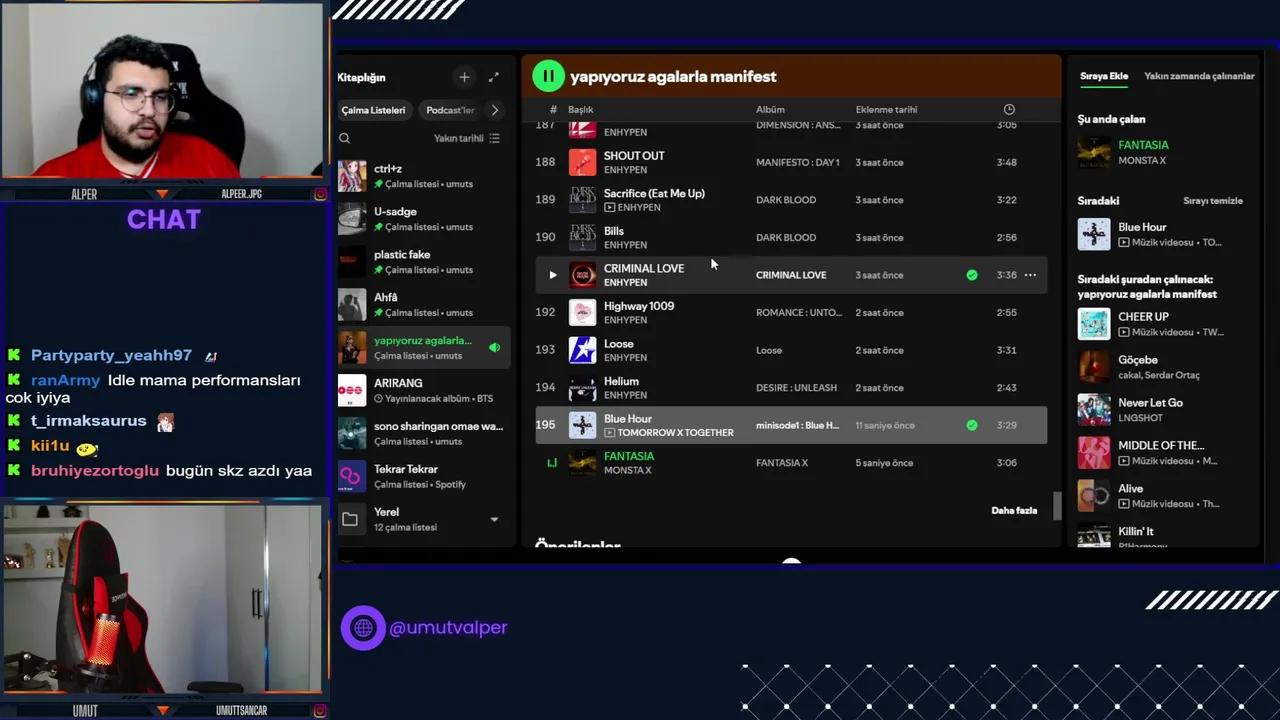The height and width of the screenshot is (720, 1280).
Task: Open the Tekrar Tekrar playlist
Action: [423, 476]
